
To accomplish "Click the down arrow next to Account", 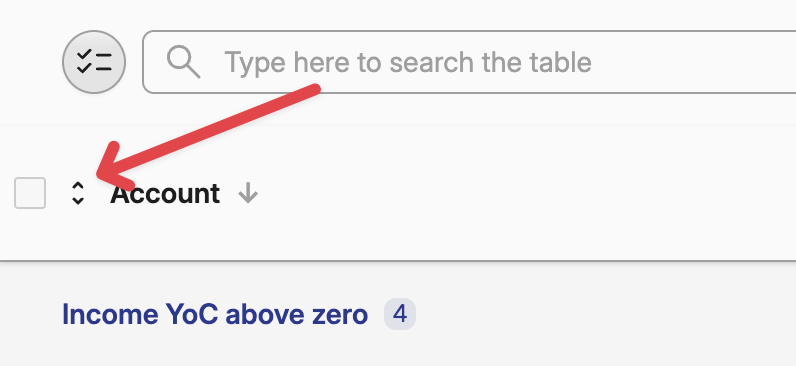I will 248,193.
